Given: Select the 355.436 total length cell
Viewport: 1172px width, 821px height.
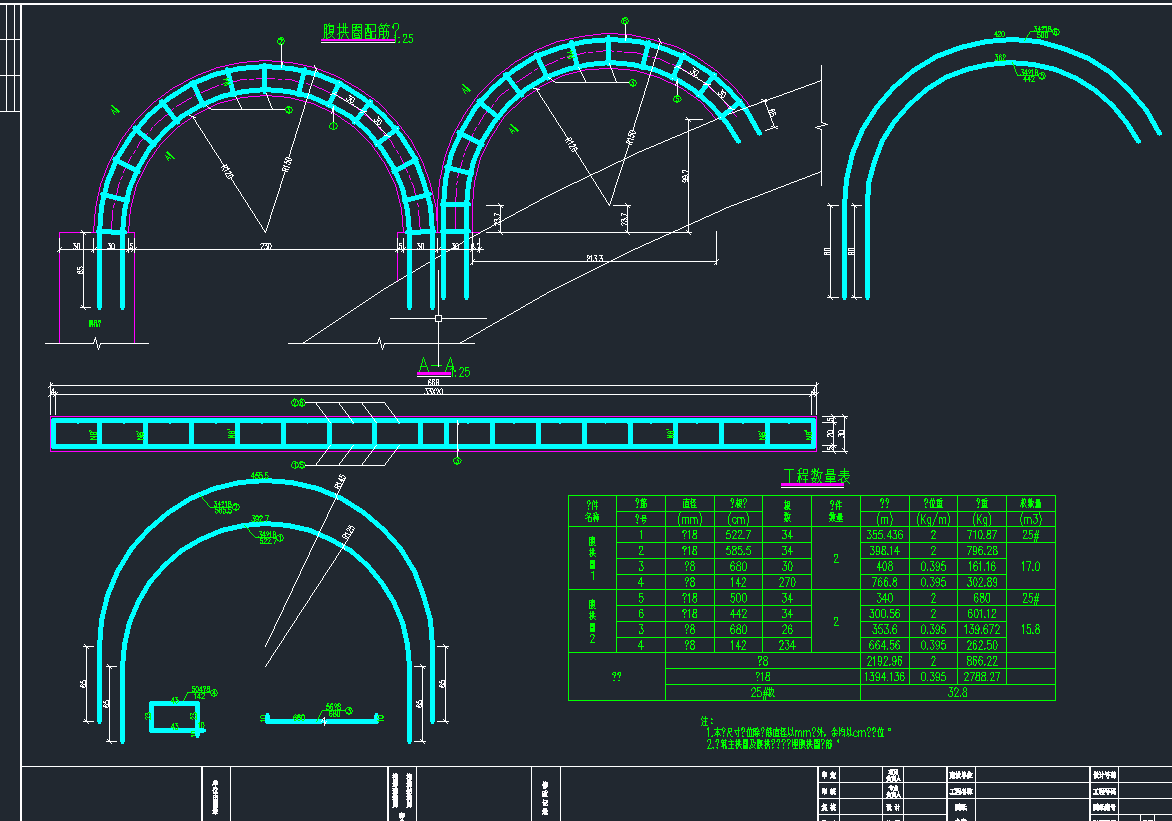Looking at the screenshot, I should coord(884,535).
